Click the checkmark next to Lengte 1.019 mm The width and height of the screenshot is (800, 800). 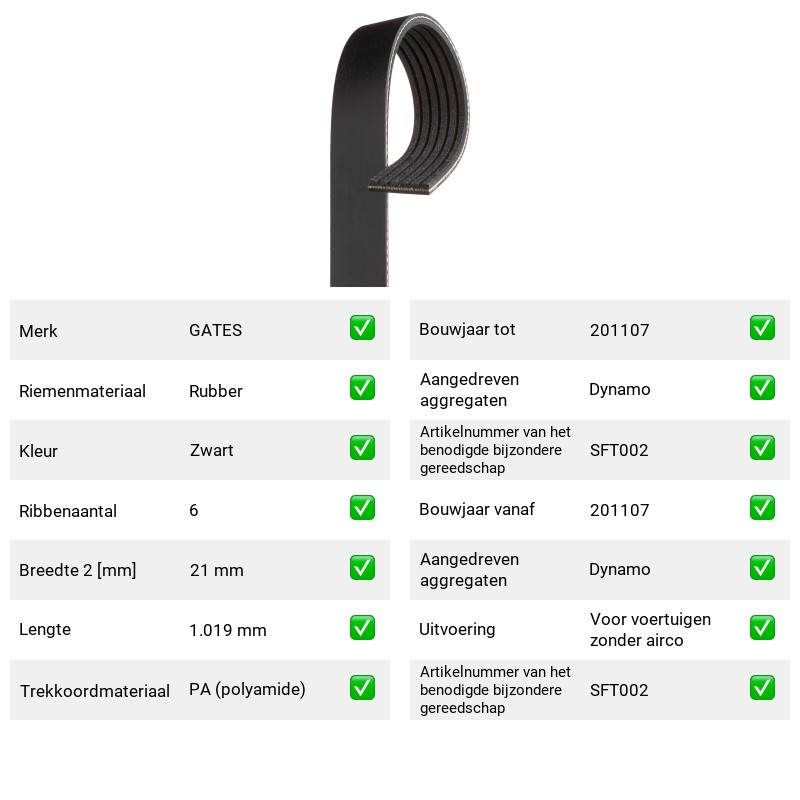tap(362, 628)
